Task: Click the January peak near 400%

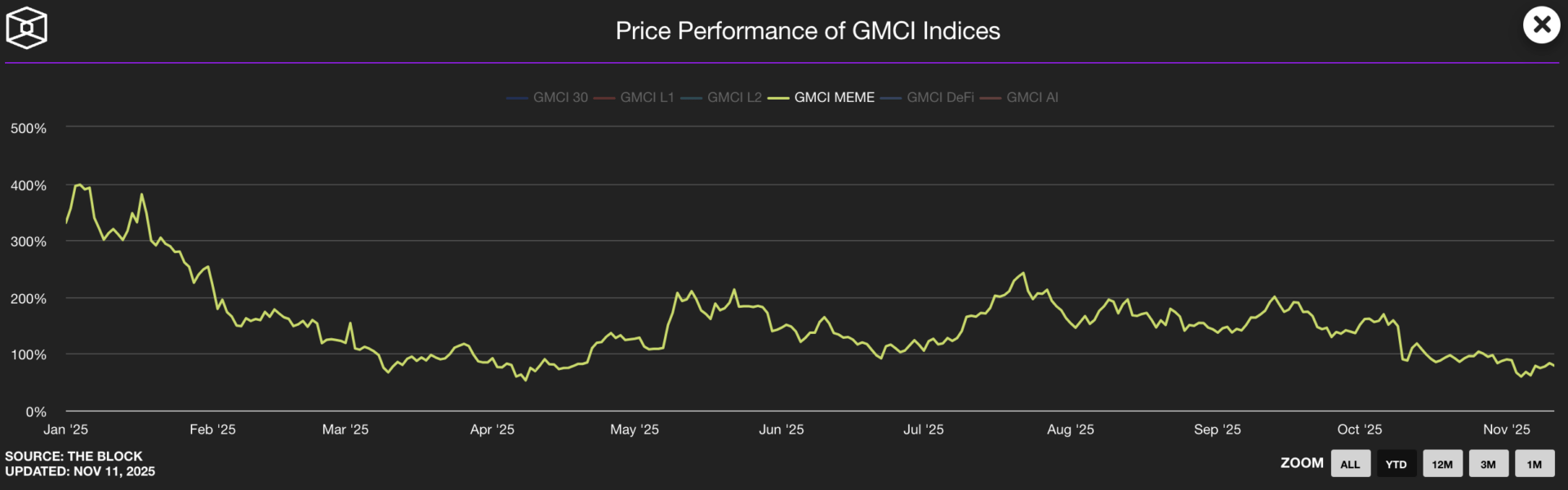Action: pyautogui.click(x=78, y=185)
